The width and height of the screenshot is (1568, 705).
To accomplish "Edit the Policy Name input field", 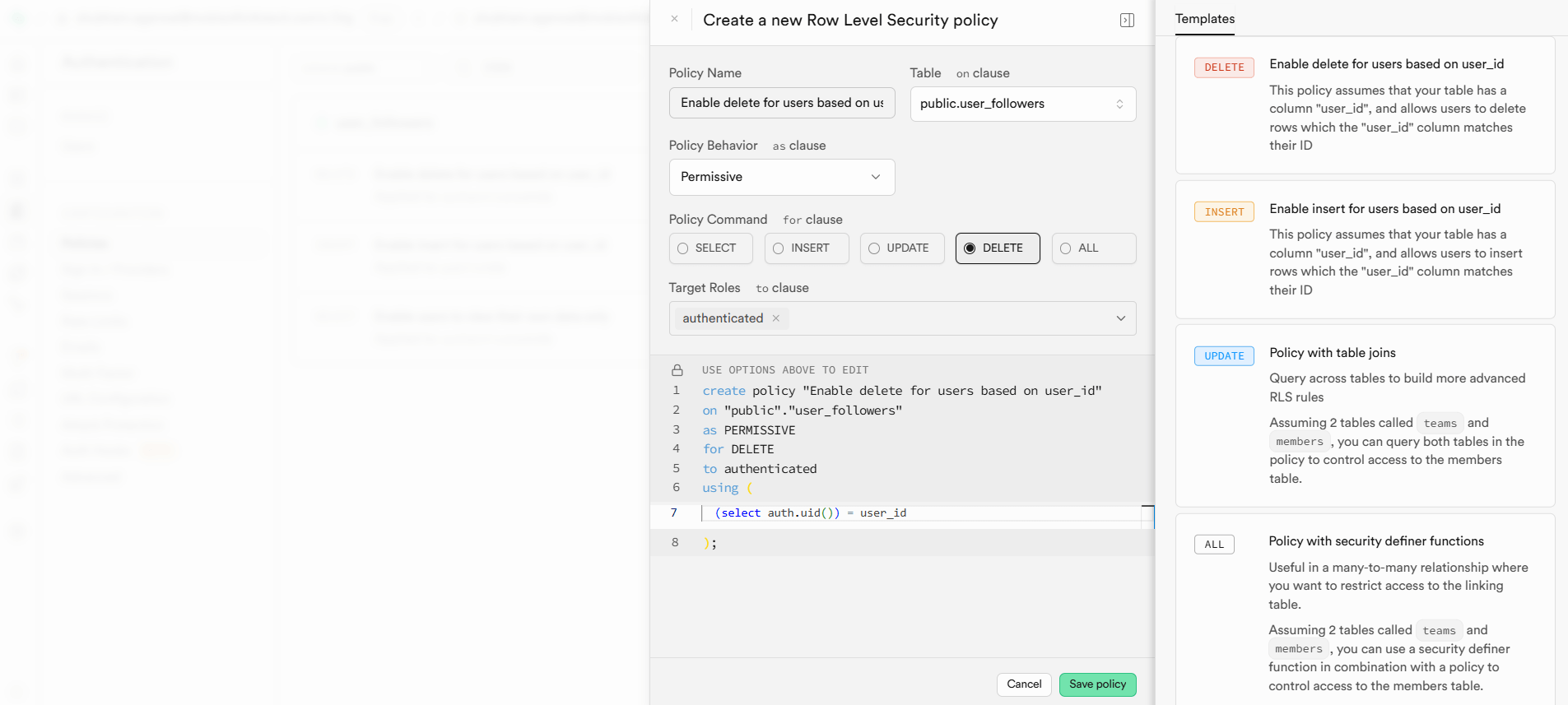I will tap(782, 103).
